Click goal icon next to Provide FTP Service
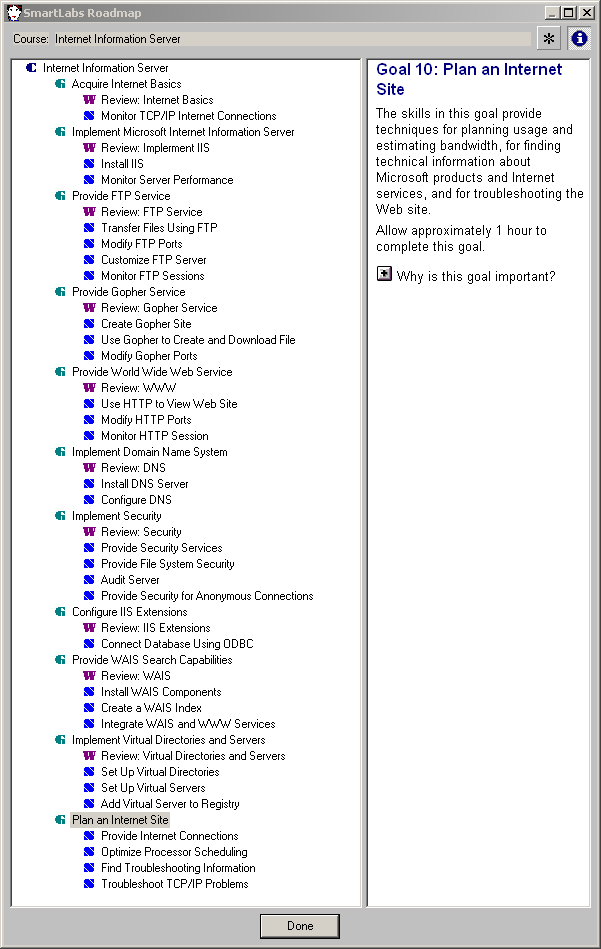Screen dimensions: 601x949 click(60, 195)
